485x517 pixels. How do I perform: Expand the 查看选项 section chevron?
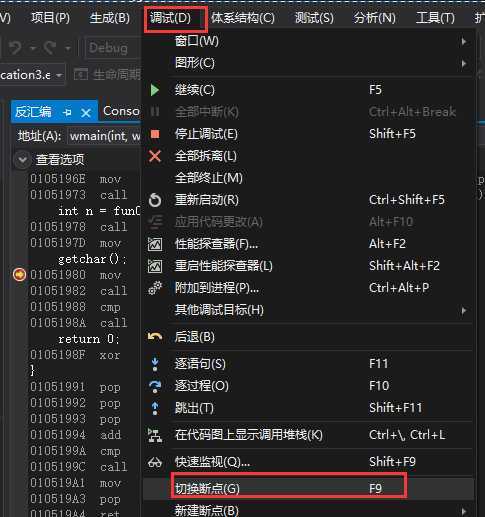pyautogui.click(x=22, y=160)
